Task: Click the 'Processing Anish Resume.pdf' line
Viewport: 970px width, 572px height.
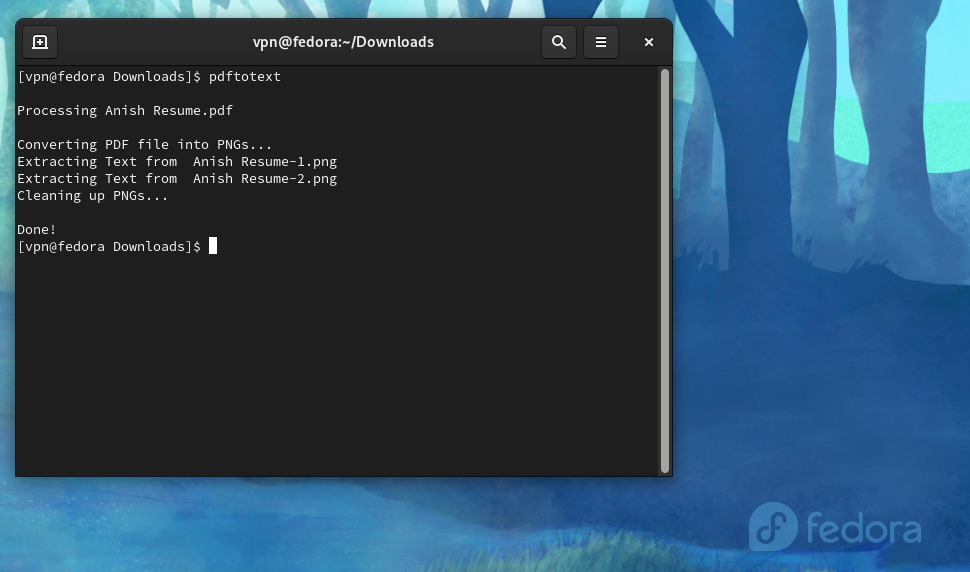Action: click(125, 111)
